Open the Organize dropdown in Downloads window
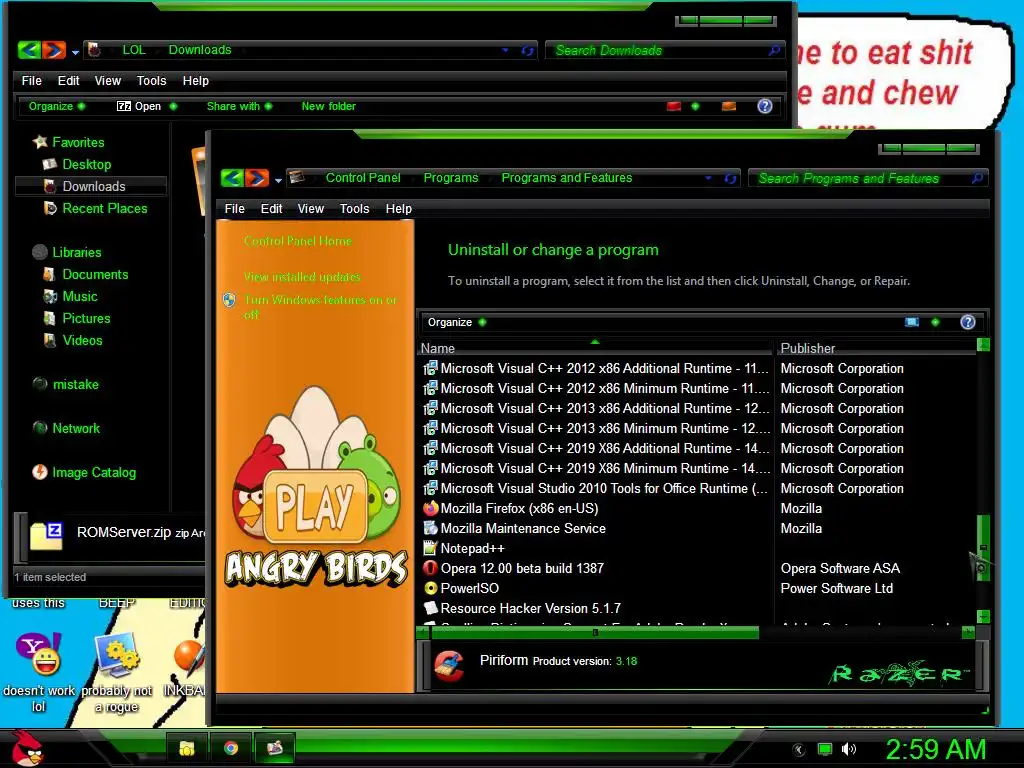The height and width of the screenshot is (768, 1024). tap(56, 106)
